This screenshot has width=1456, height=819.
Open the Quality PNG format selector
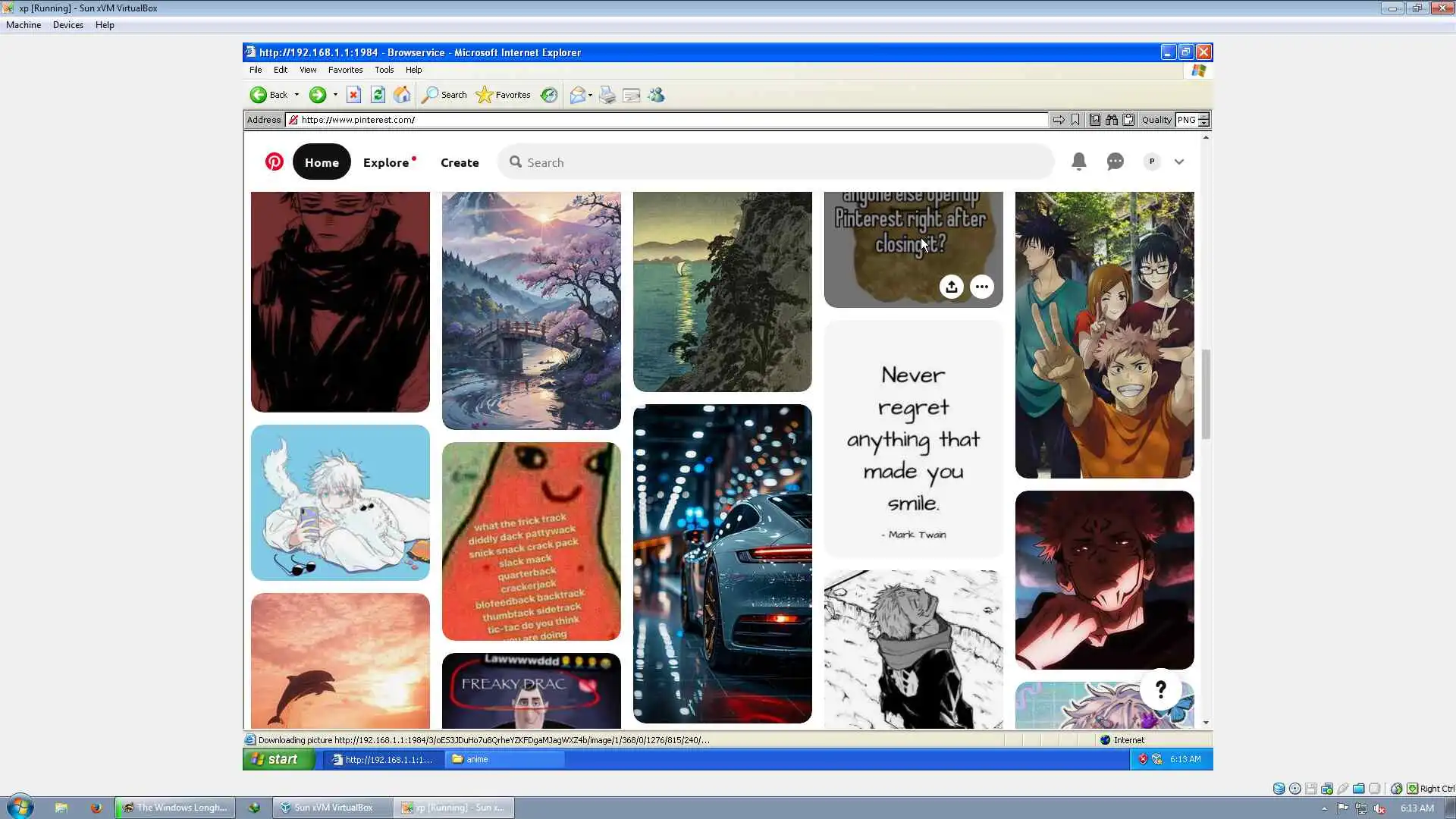point(1192,120)
